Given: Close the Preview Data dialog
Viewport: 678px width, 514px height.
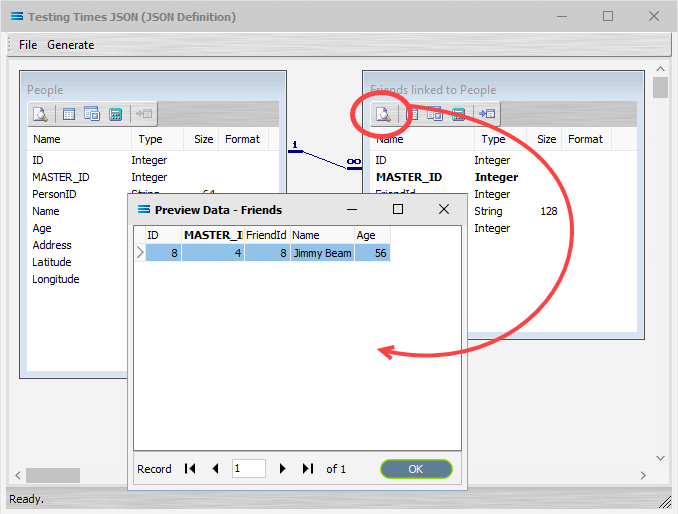Looking at the screenshot, I should (444, 209).
